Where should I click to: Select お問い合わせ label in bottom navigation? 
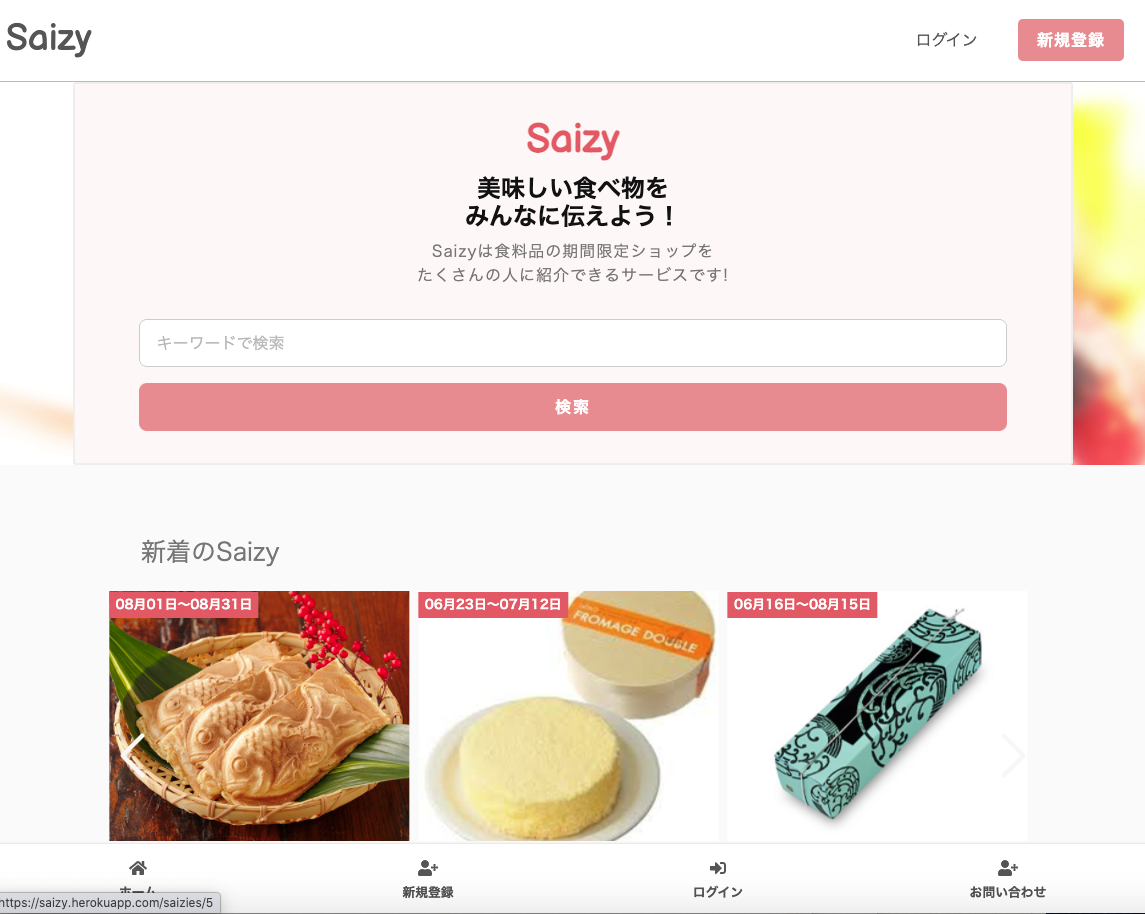(1008, 892)
